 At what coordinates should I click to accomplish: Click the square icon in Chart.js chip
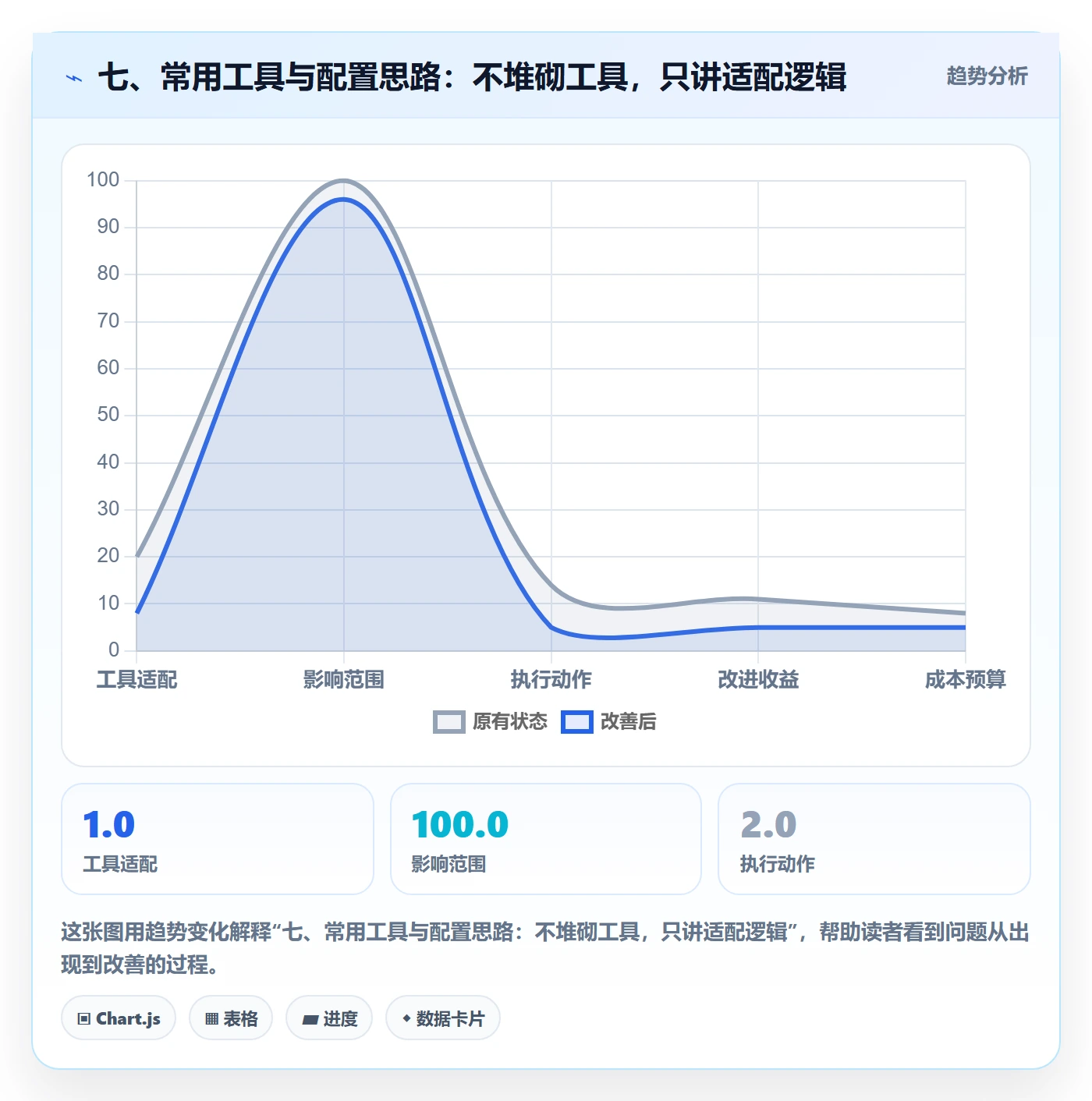pyautogui.click(x=84, y=1018)
